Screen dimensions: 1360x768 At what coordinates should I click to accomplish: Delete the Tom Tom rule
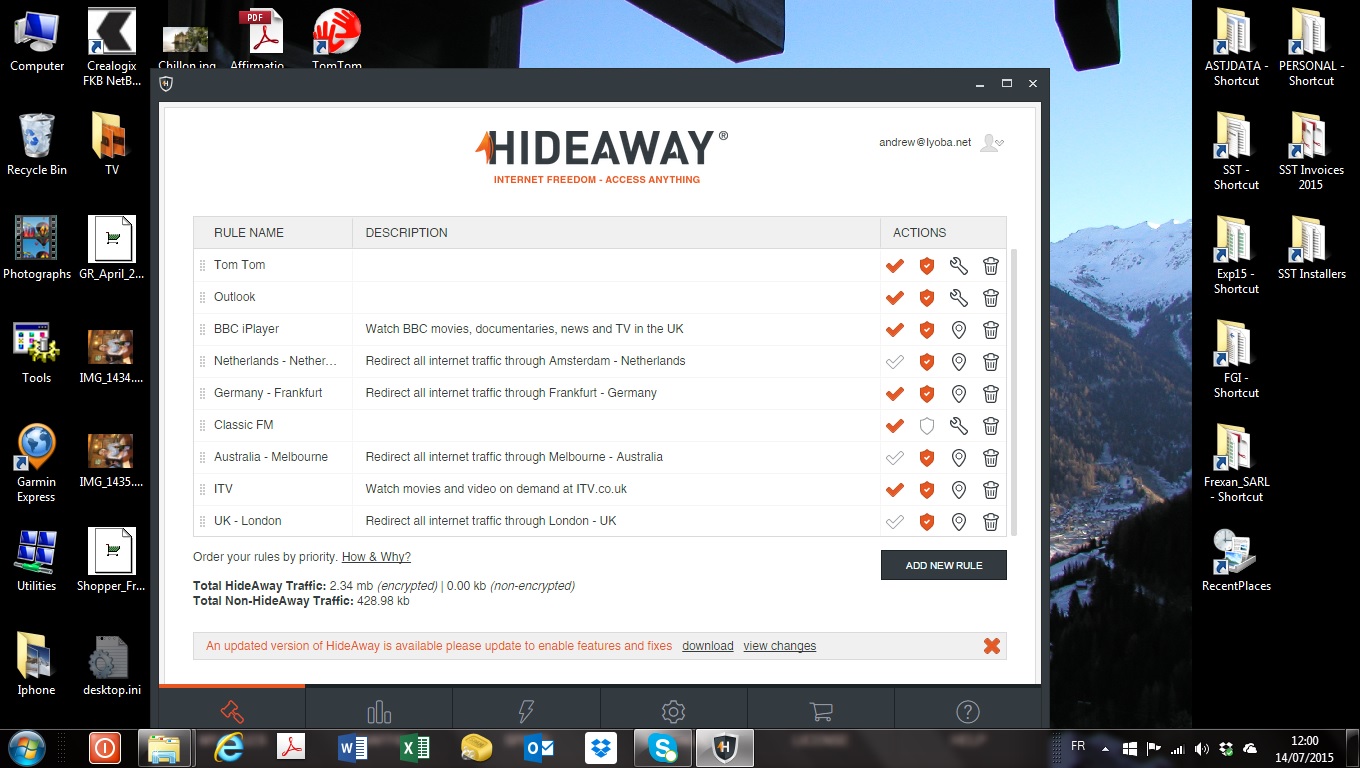pyautogui.click(x=990, y=266)
